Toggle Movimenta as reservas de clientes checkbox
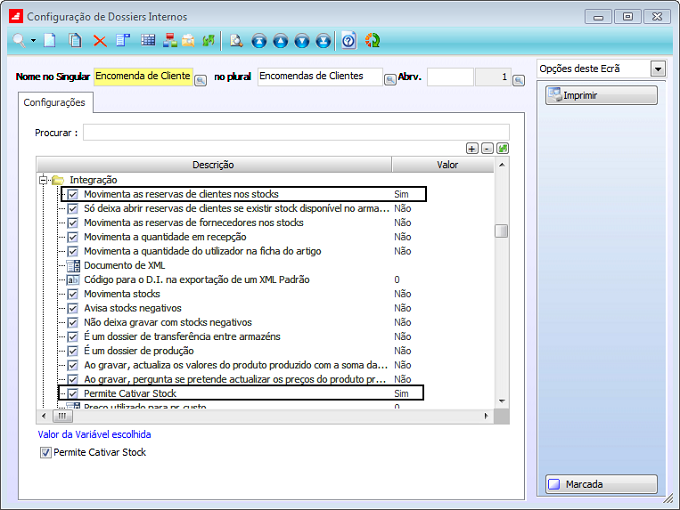The width and height of the screenshot is (680, 510). click(73, 194)
